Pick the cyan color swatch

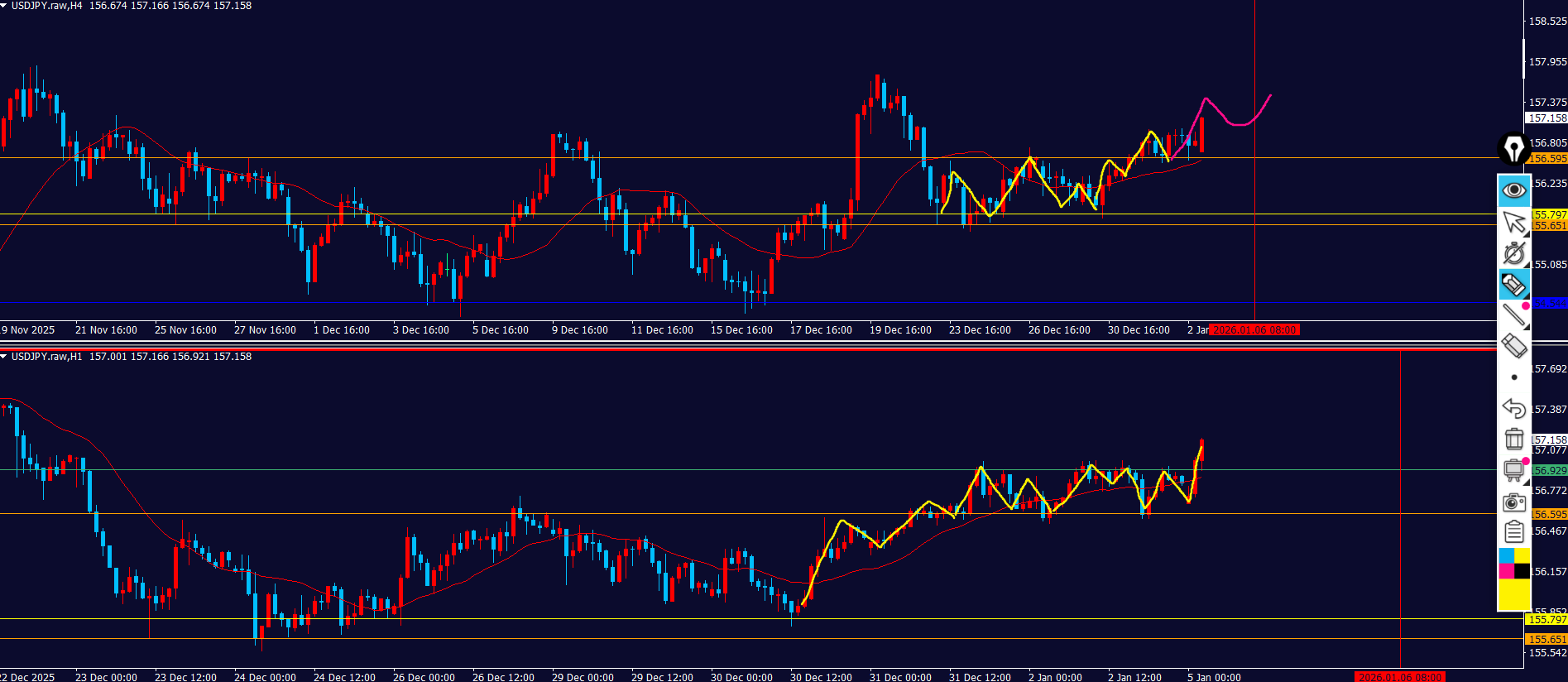point(1506,555)
